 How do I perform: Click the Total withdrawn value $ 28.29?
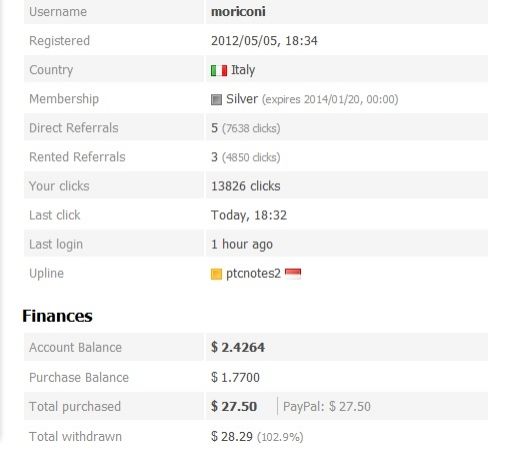click(x=232, y=437)
